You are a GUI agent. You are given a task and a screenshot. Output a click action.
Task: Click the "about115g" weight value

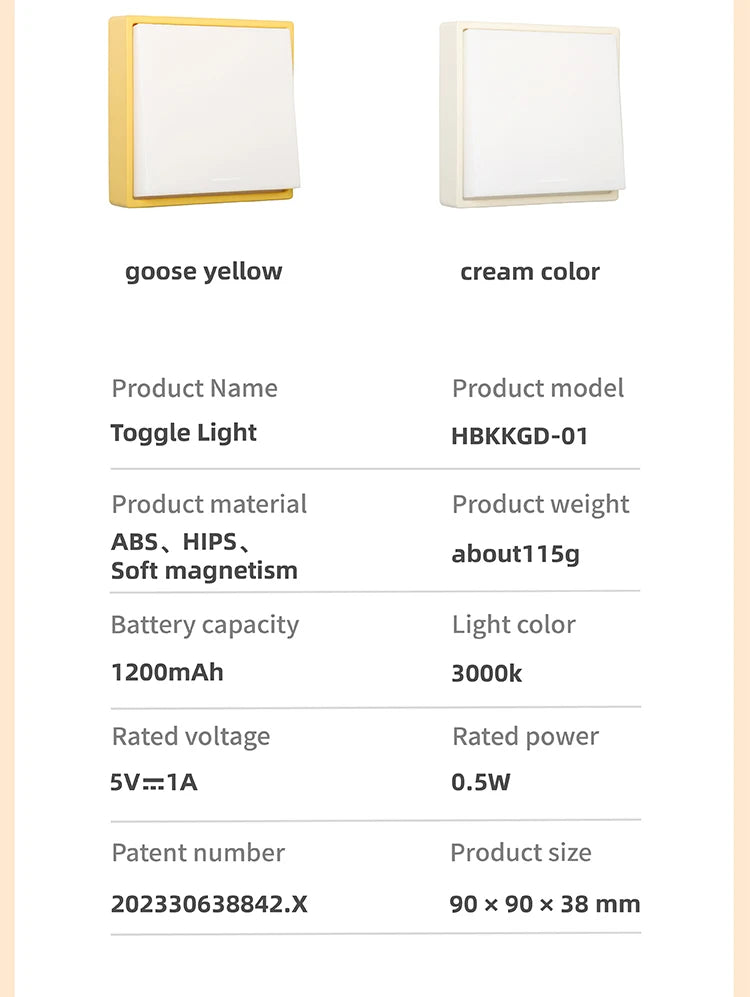515,554
